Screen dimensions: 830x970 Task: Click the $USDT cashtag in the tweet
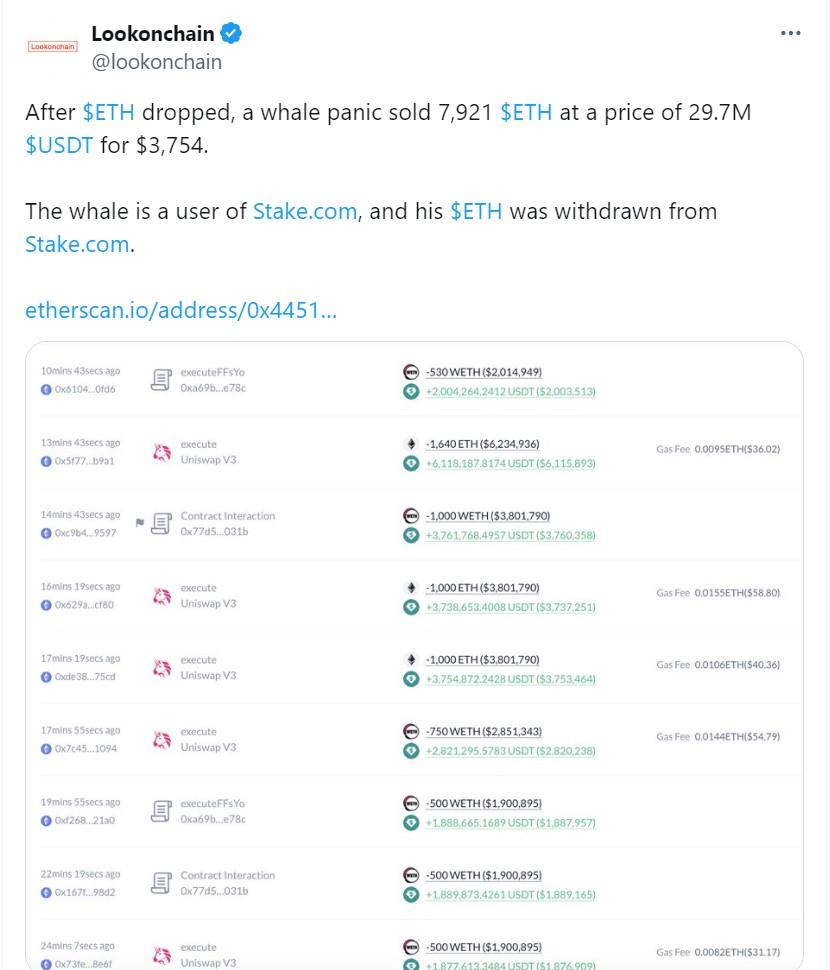pos(59,145)
